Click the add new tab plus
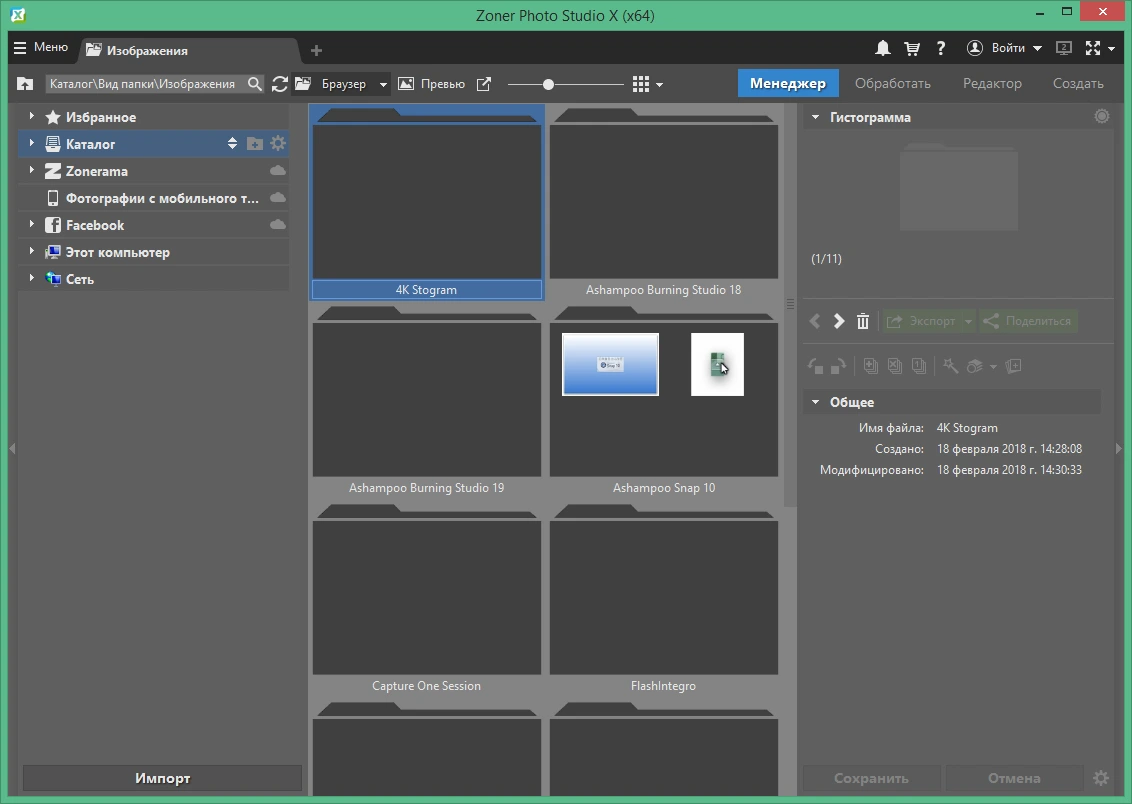 [316, 51]
